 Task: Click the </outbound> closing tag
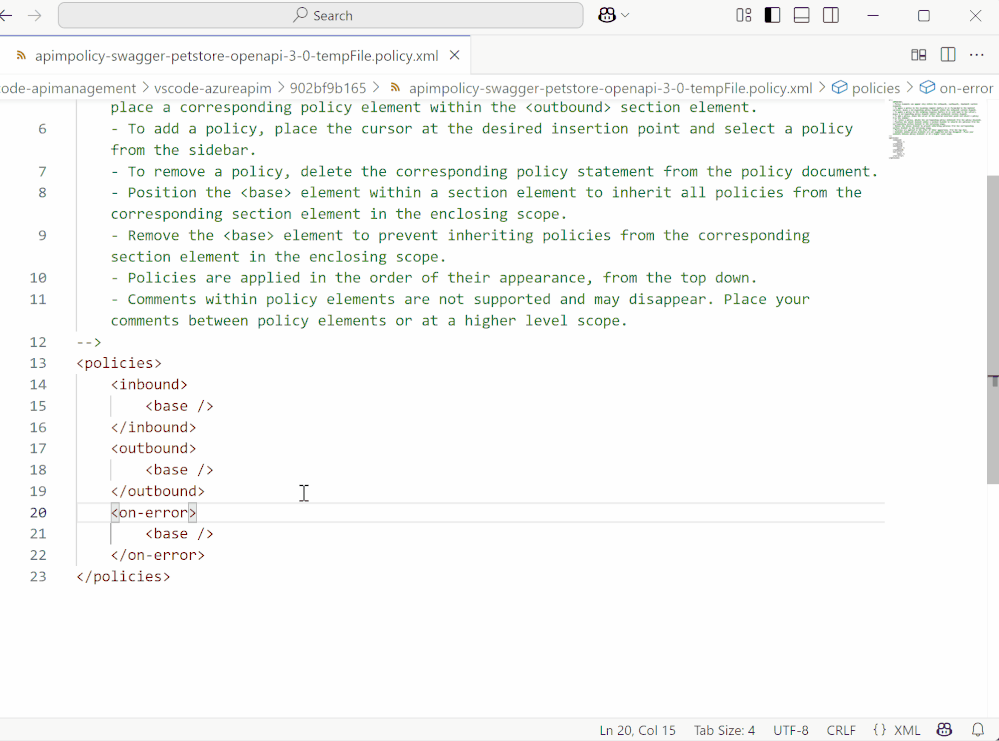(158, 491)
